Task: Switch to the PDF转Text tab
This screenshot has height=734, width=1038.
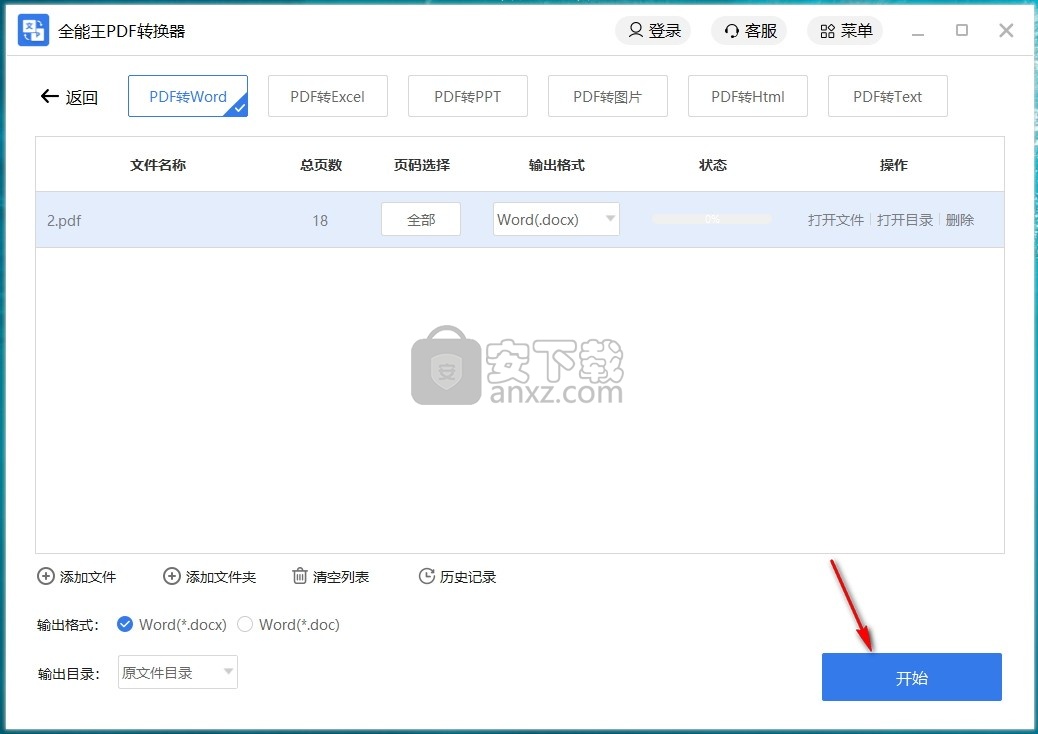Action: 888,97
